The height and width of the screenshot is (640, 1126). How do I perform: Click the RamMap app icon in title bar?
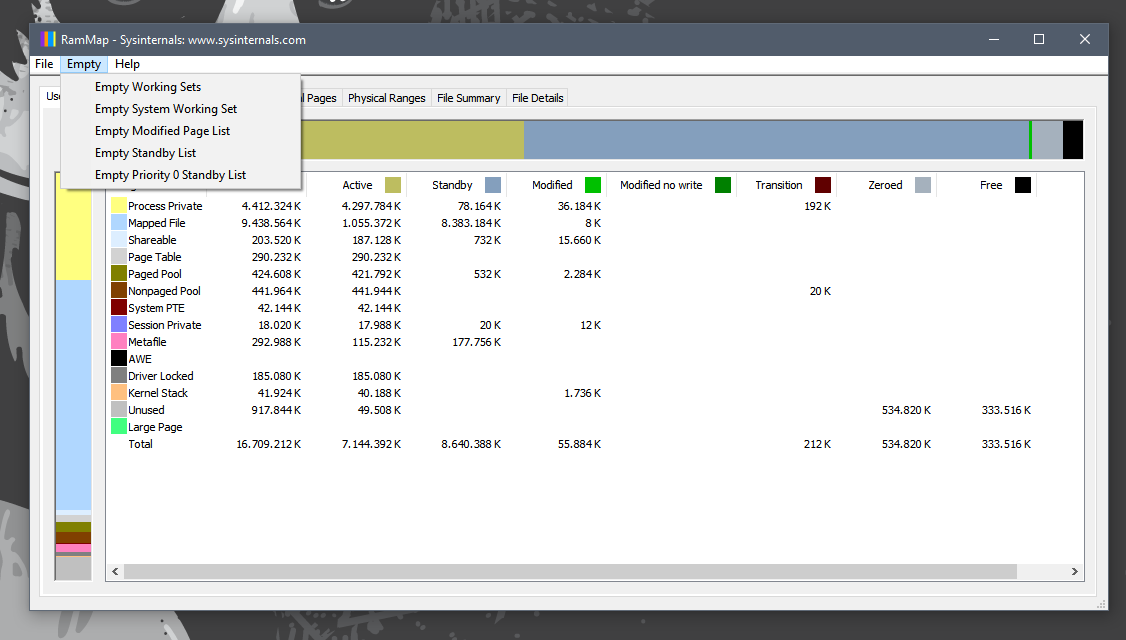click(47, 40)
